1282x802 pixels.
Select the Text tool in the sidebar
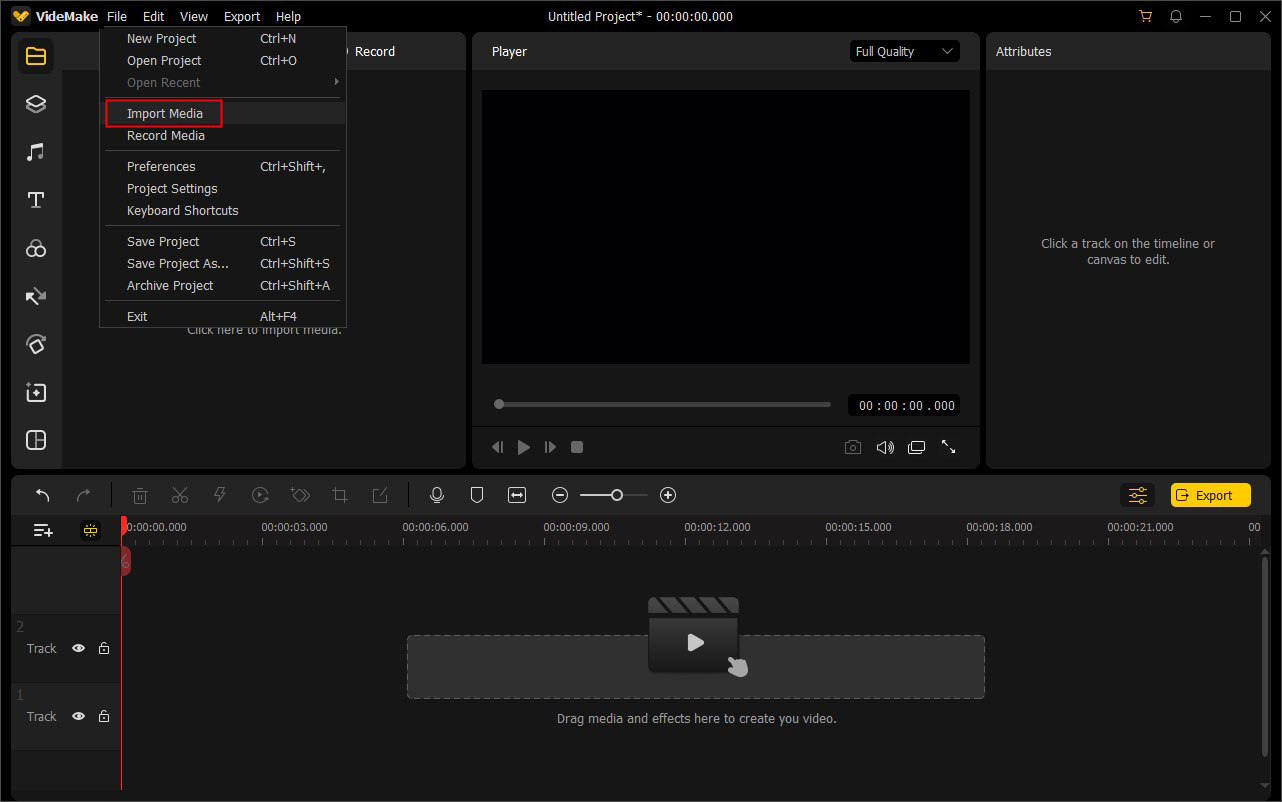(x=36, y=199)
